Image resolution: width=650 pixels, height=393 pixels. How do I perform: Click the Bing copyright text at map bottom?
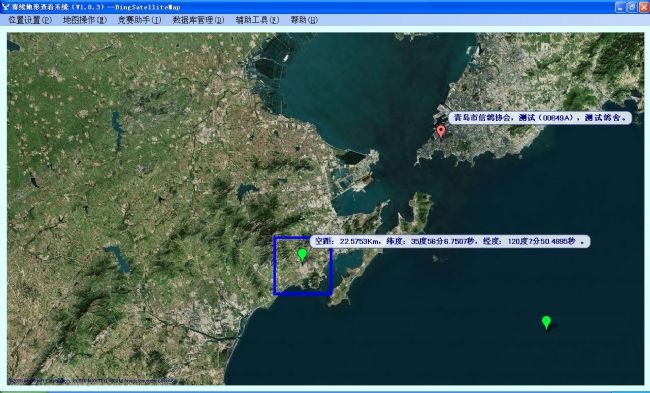point(92,380)
